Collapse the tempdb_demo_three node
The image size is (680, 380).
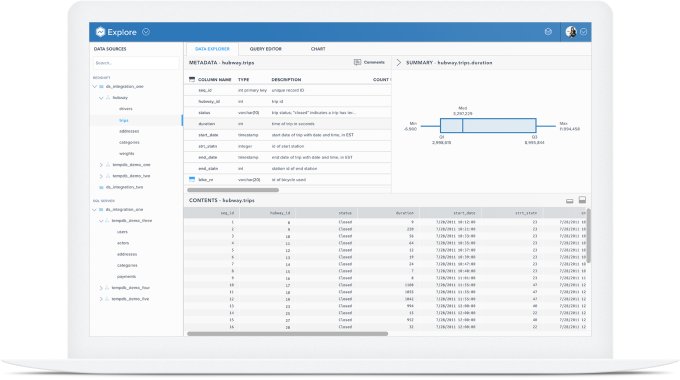click(101, 221)
